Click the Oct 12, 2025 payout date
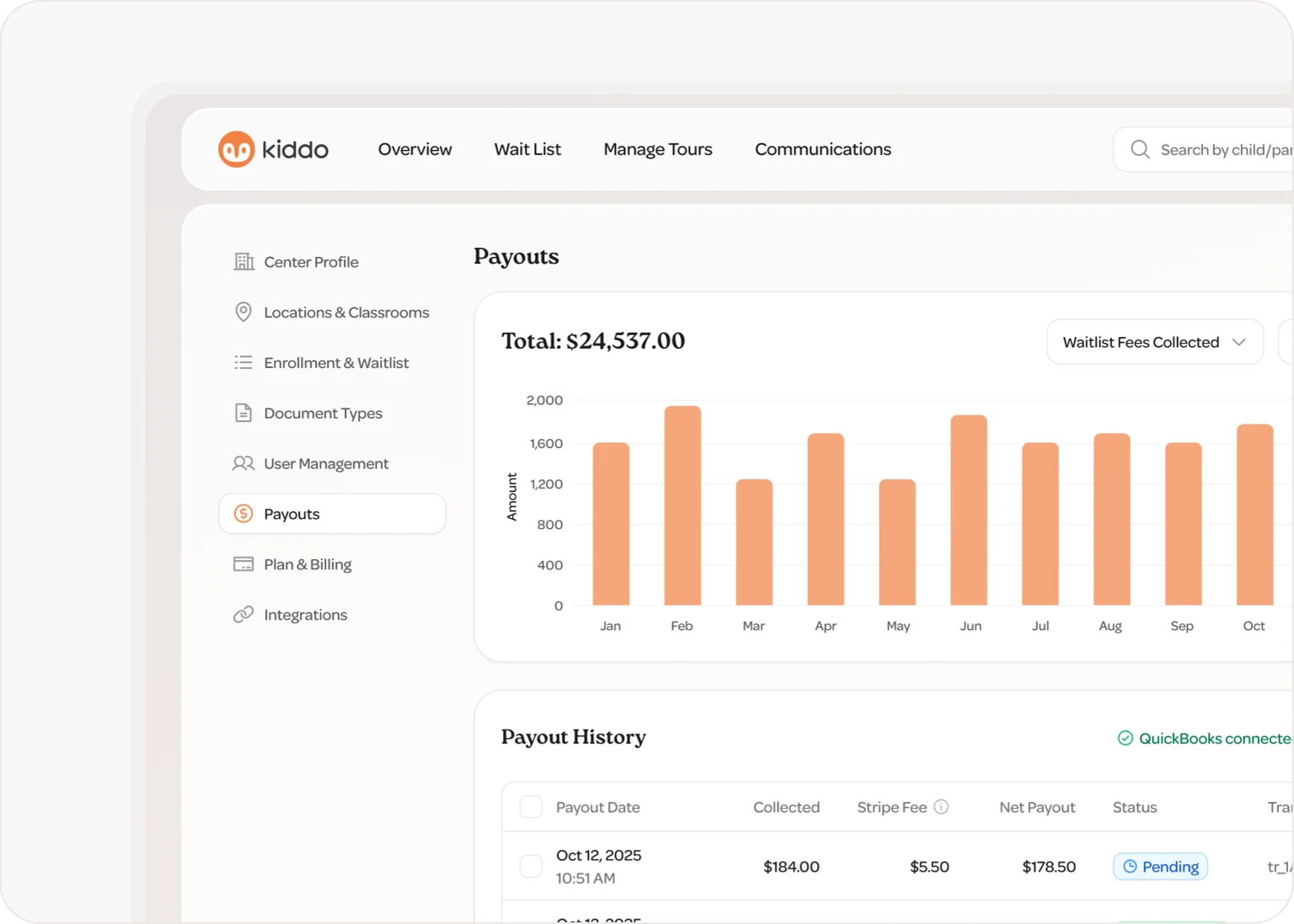The image size is (1294, 924). pyautogui.click(x=599, y=856)
